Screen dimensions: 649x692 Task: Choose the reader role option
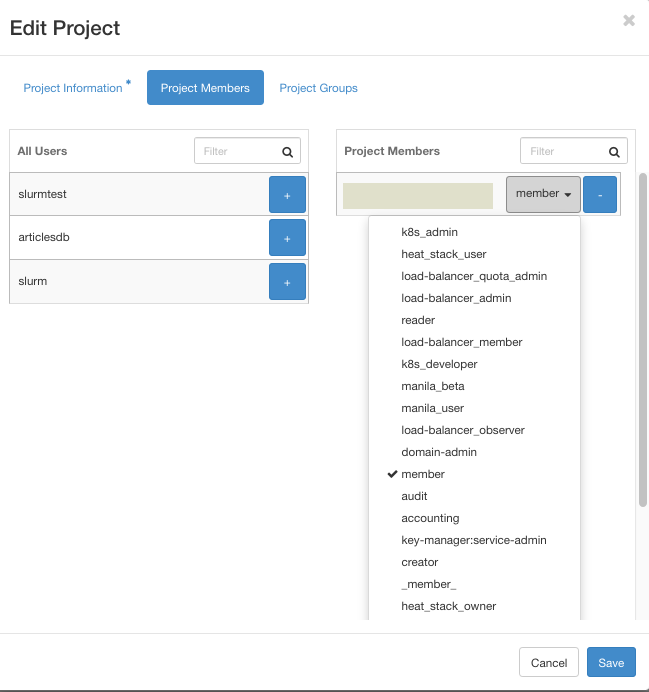coord(418,320)
